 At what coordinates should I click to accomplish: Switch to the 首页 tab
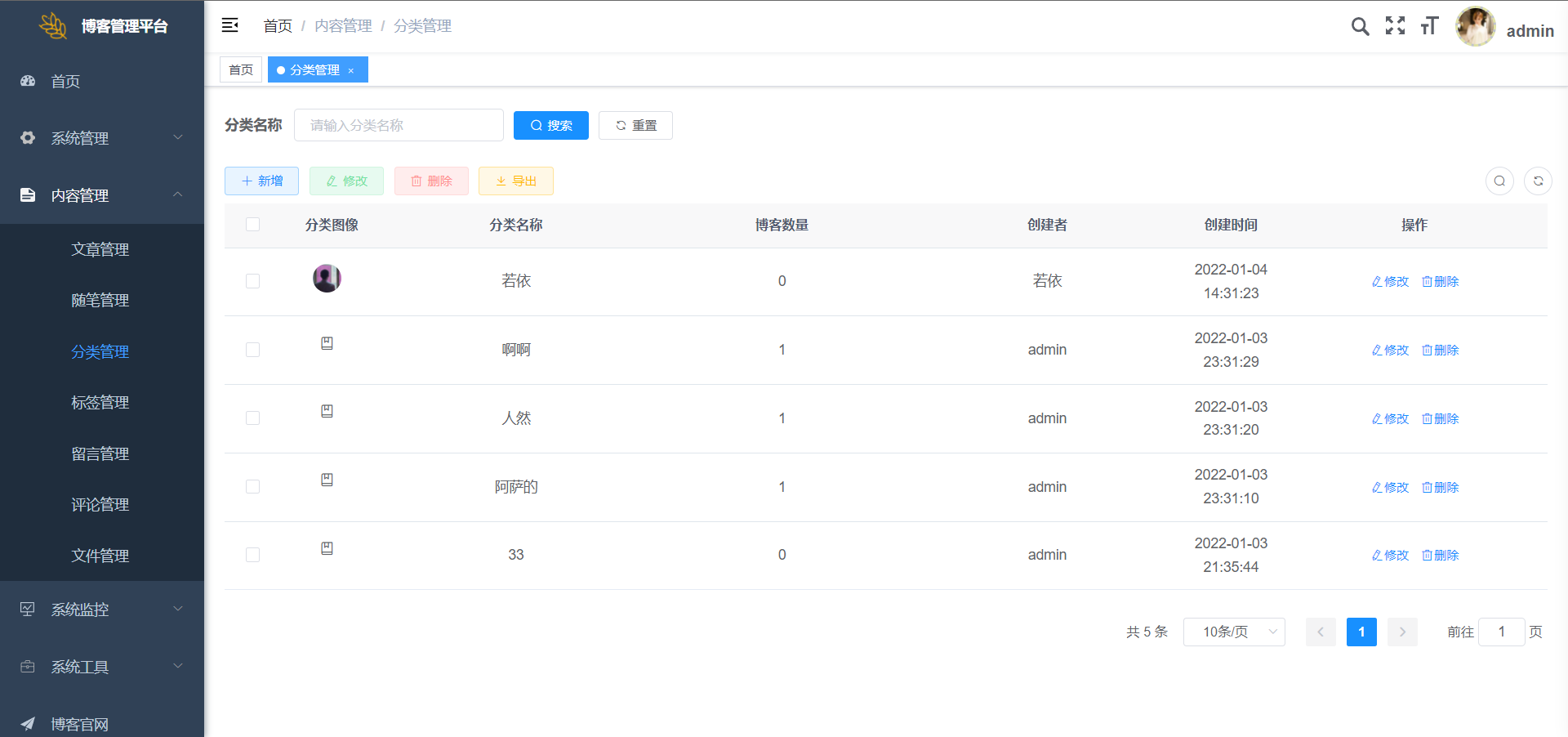241,70
